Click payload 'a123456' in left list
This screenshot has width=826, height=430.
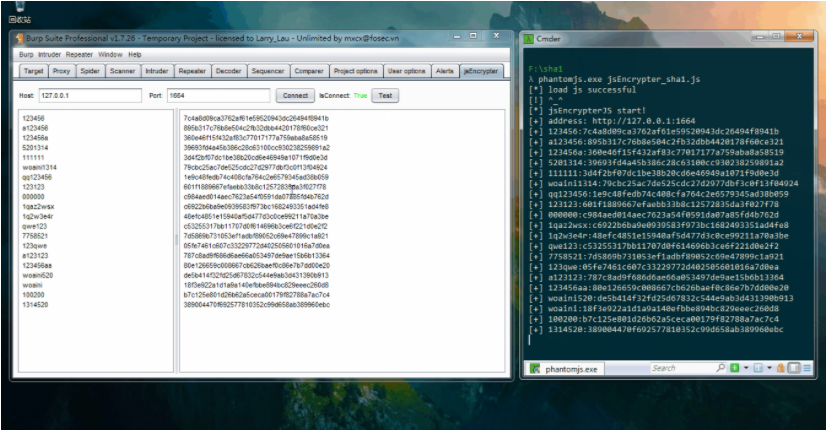pyautogui.click(x=35, y=128)
